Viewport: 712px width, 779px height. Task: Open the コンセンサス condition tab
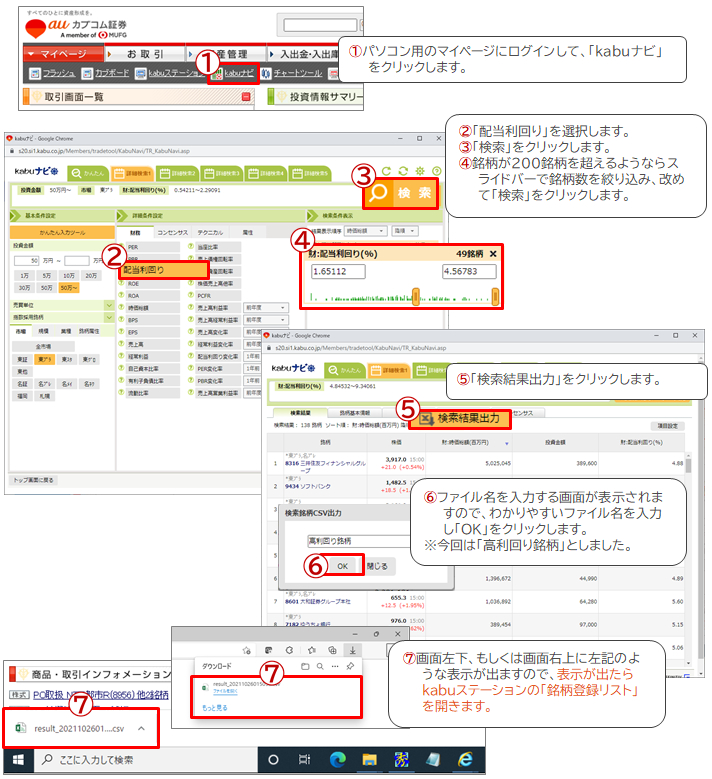click(x=172, y=233)
